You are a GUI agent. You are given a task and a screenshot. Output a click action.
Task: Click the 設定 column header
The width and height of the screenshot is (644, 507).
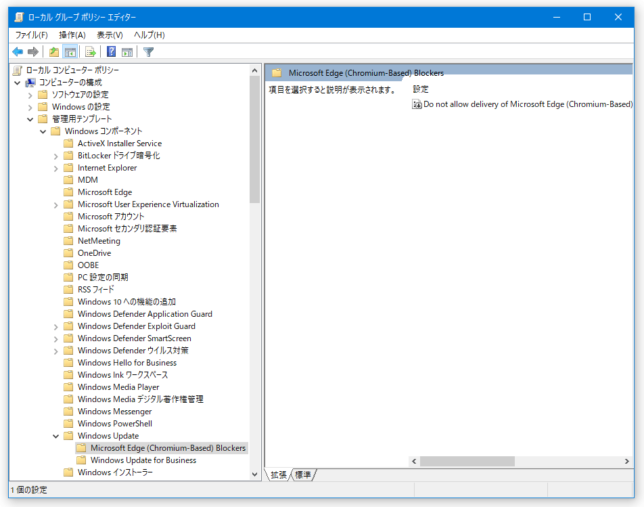tap(421, 89)
